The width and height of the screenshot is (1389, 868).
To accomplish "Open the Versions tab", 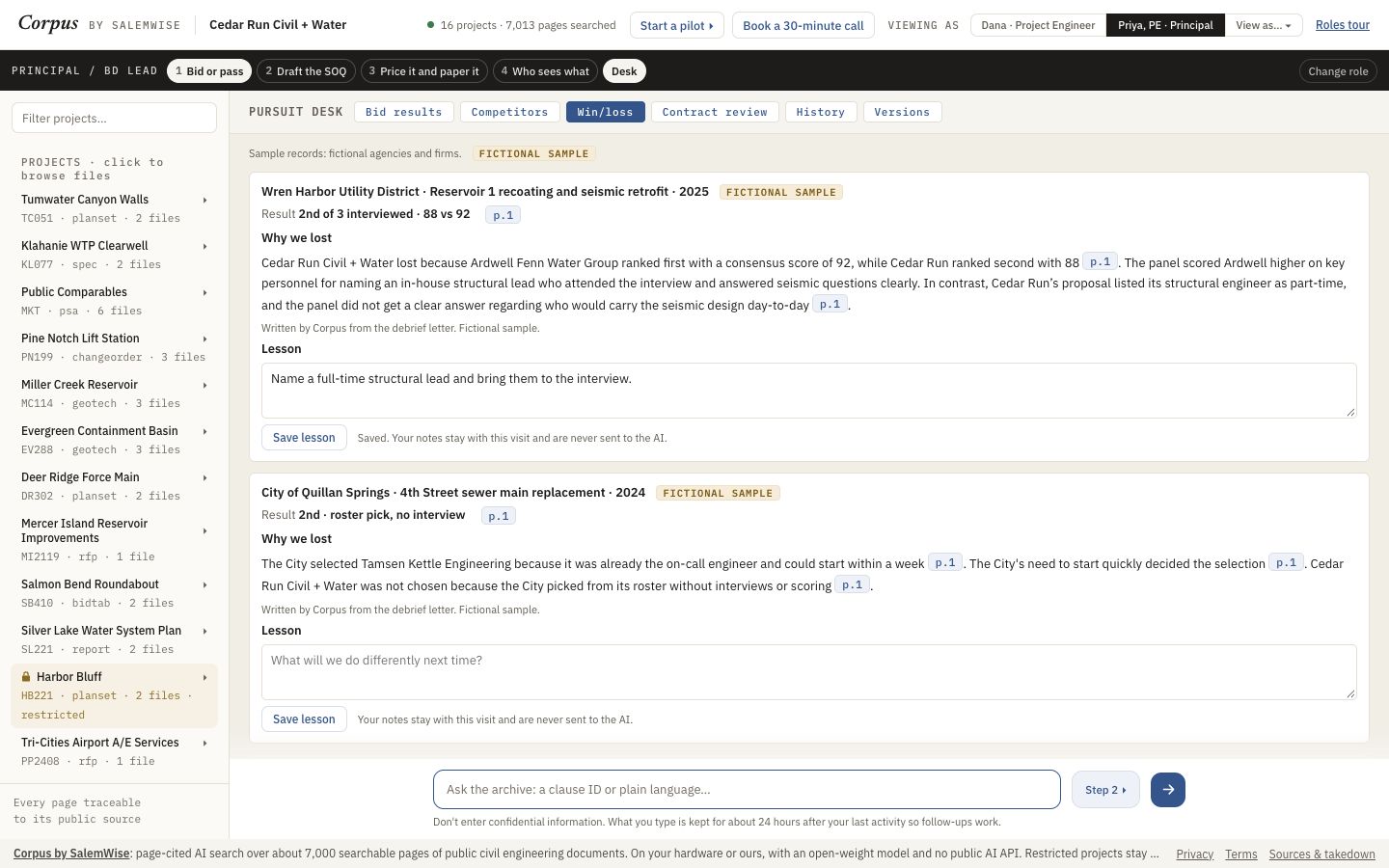I will point(902,112).
